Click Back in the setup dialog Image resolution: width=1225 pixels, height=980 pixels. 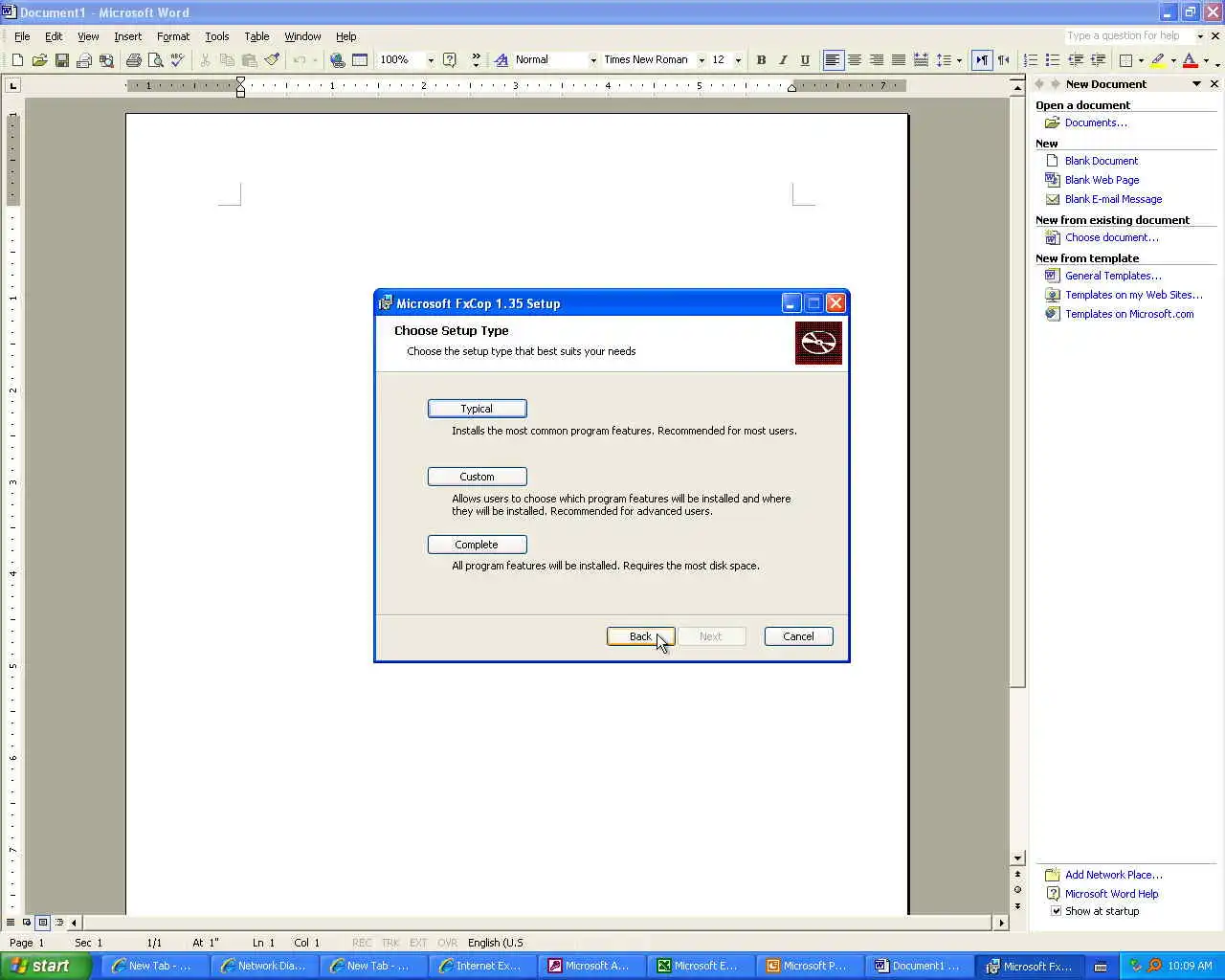coord(640,636)
